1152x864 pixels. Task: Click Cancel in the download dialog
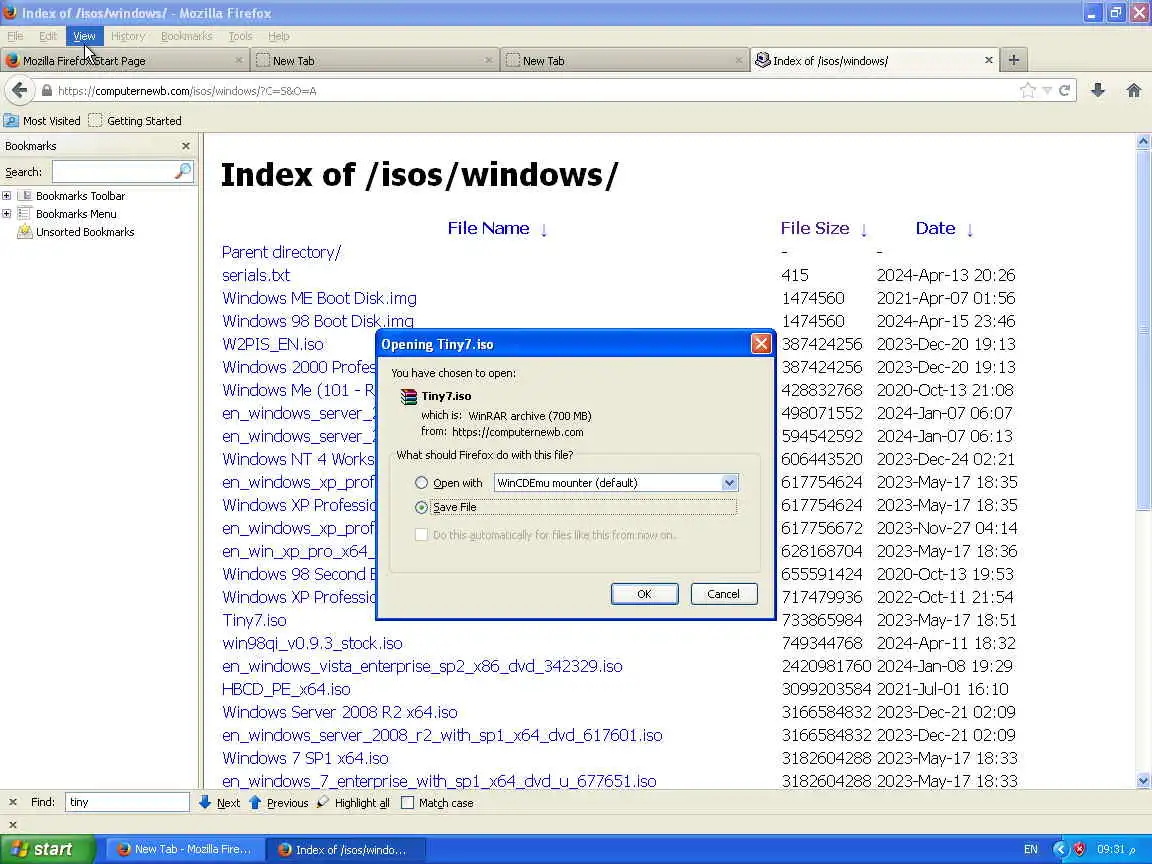tap(724, 594)
